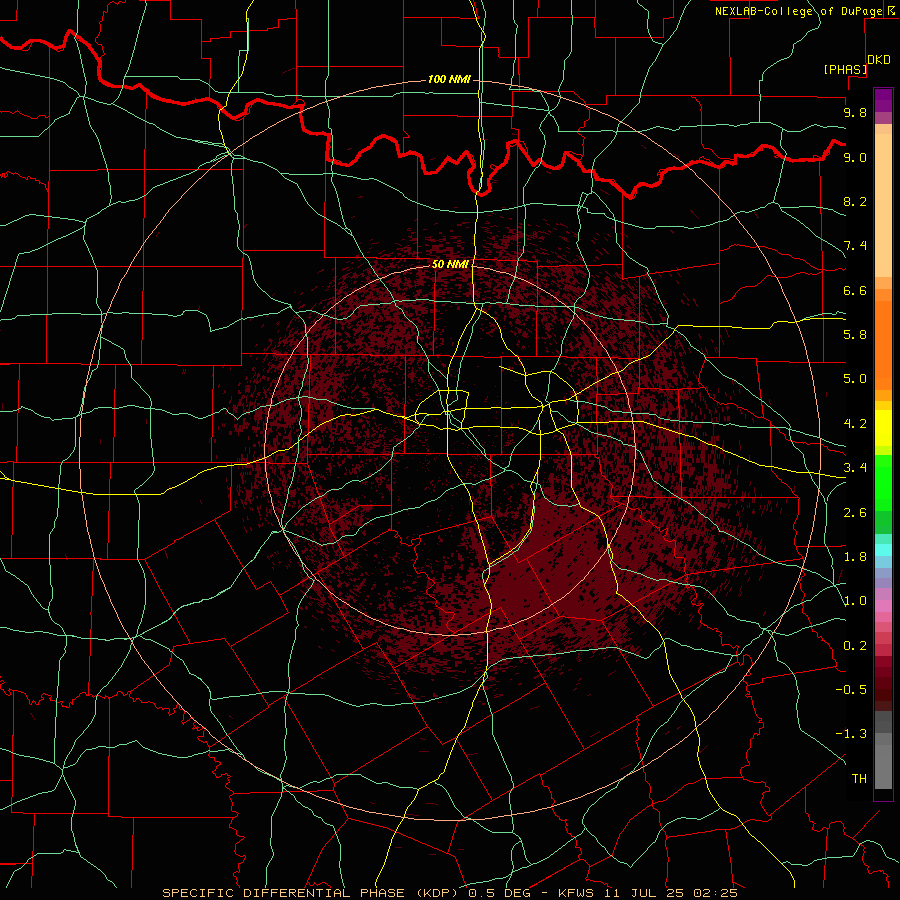Click the -1.3 value on the scale

click(851, 734)
